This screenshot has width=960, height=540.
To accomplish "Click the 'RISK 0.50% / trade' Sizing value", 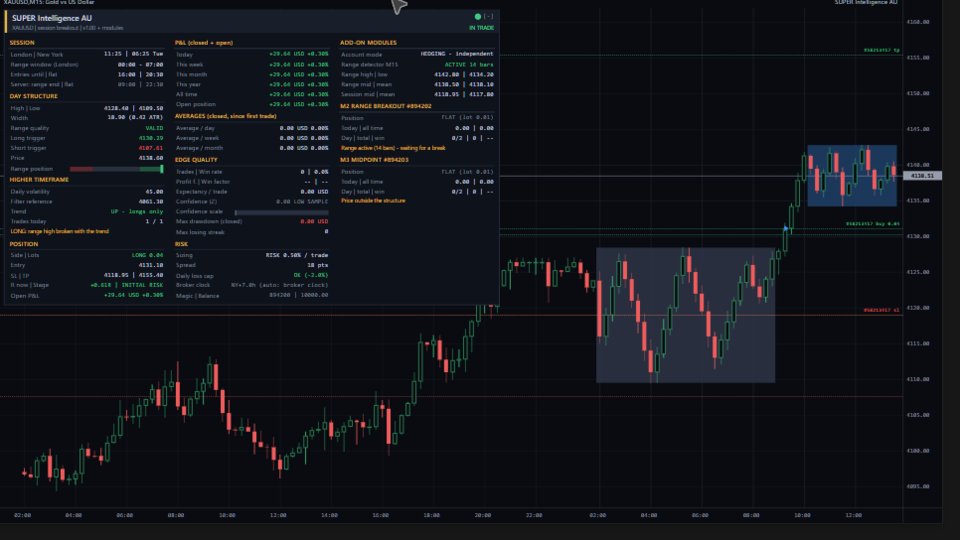I will tap(297, 255).
